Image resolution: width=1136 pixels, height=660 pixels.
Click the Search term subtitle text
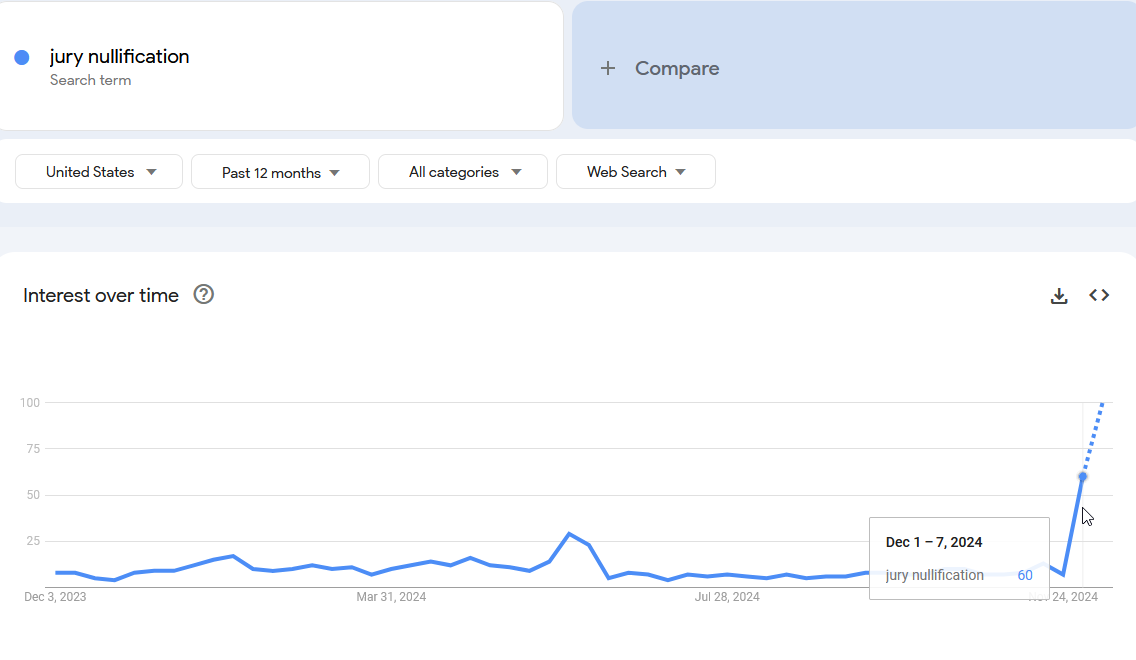91,80
